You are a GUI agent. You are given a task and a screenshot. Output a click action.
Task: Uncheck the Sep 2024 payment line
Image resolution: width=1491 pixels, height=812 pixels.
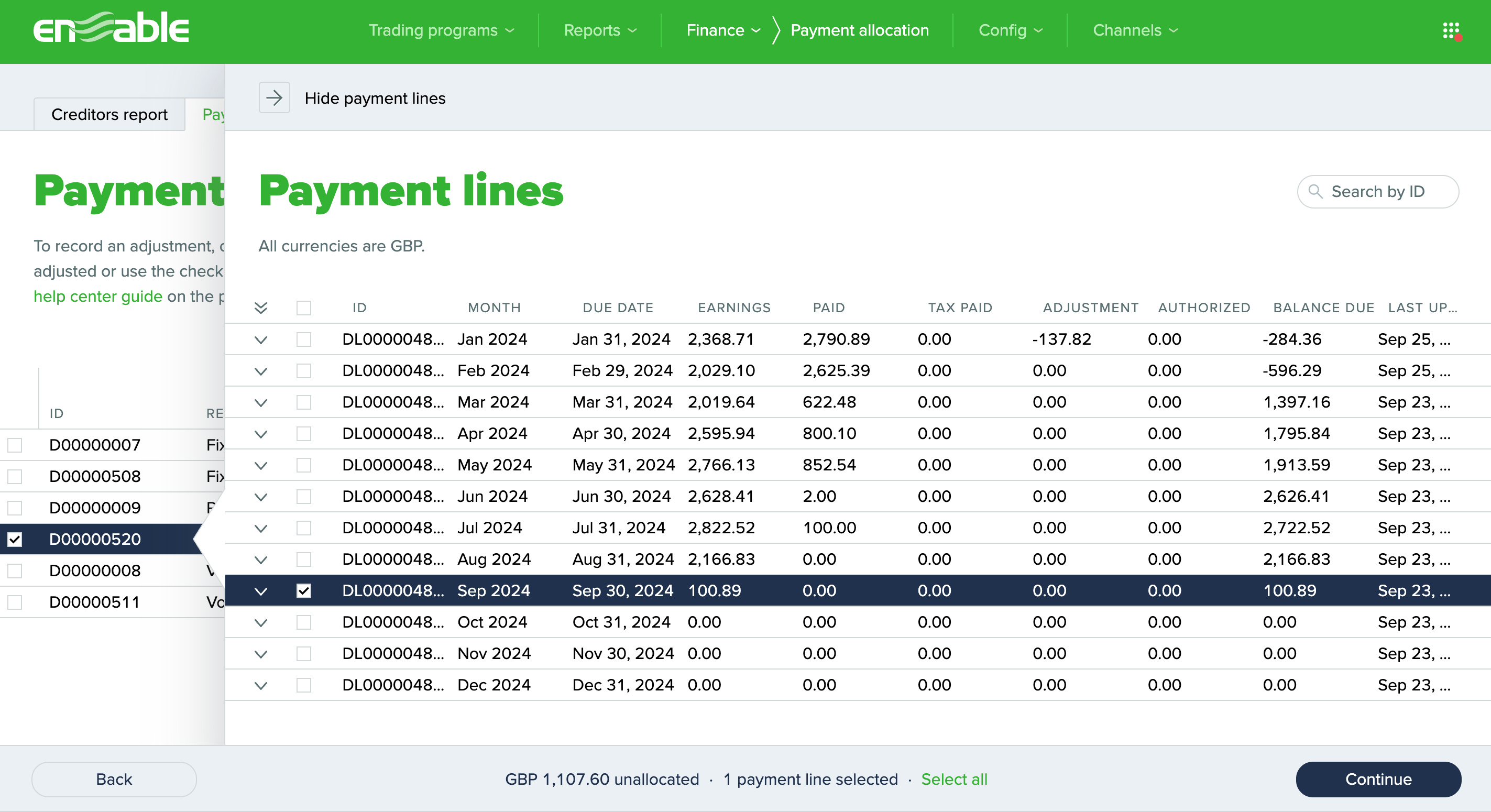[x=304, y=590]
